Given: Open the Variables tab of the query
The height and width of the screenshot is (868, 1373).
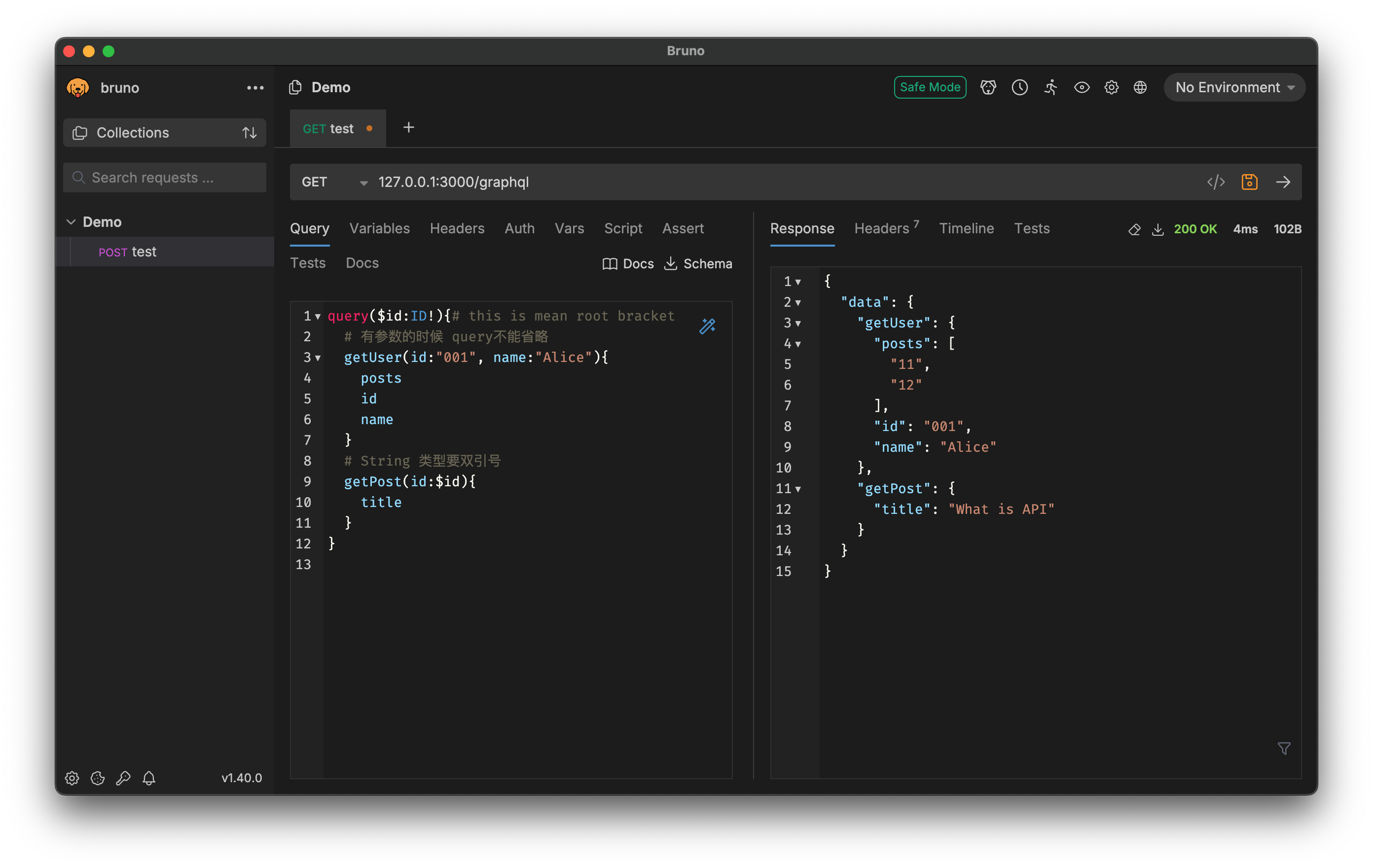Looking at the screenshot, I should click(379, 229).
